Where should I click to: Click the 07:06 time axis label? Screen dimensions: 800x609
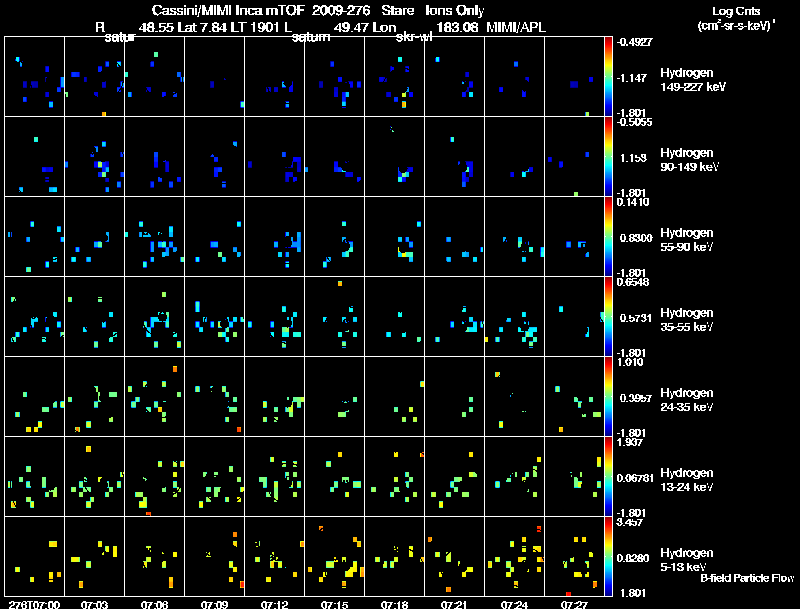click(x=154, y=604)
